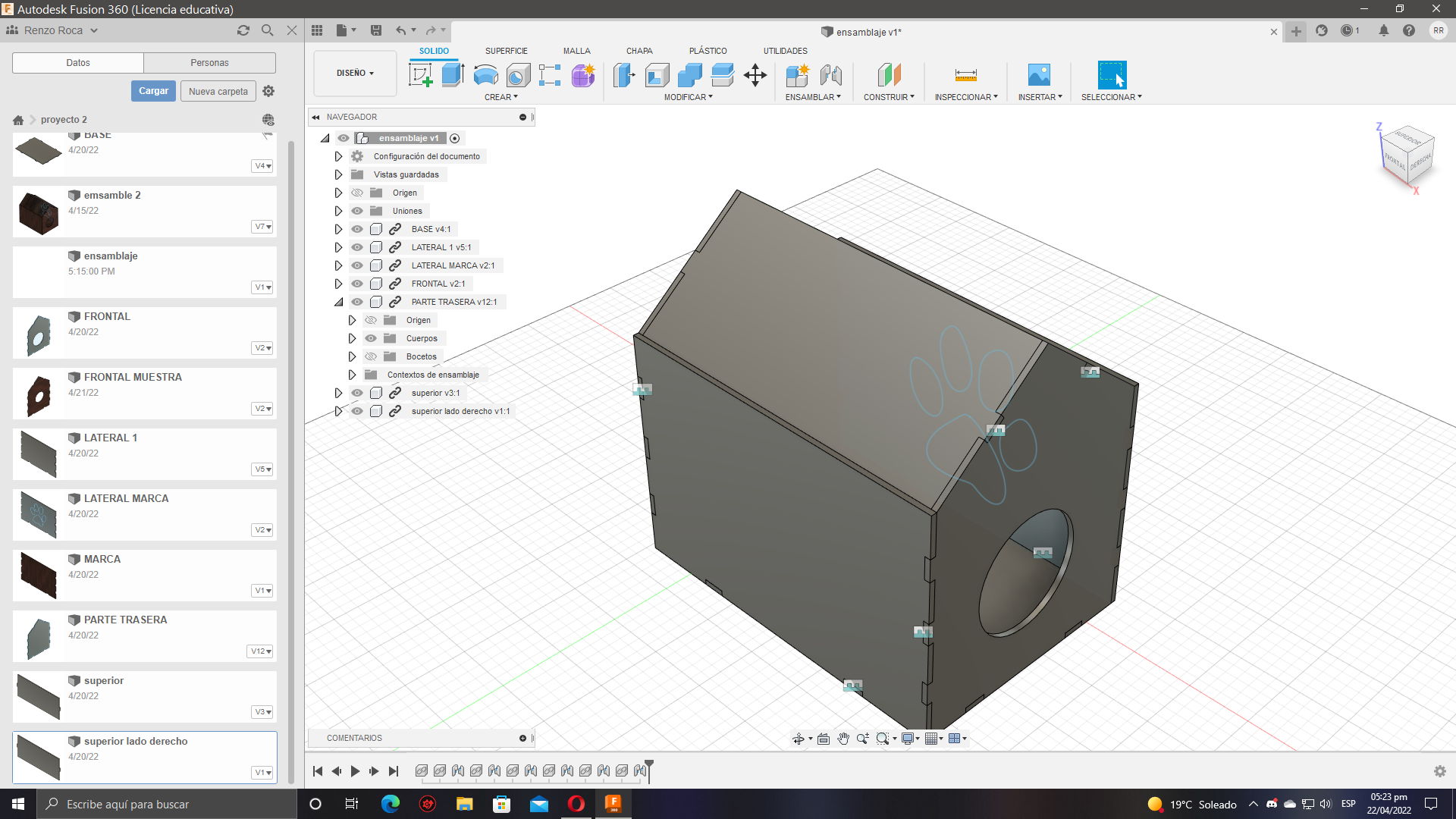Open the LATERAL MARCA thumbnail in data panel
This screenshot has height=819, width=1456.
tap(39, 514)
